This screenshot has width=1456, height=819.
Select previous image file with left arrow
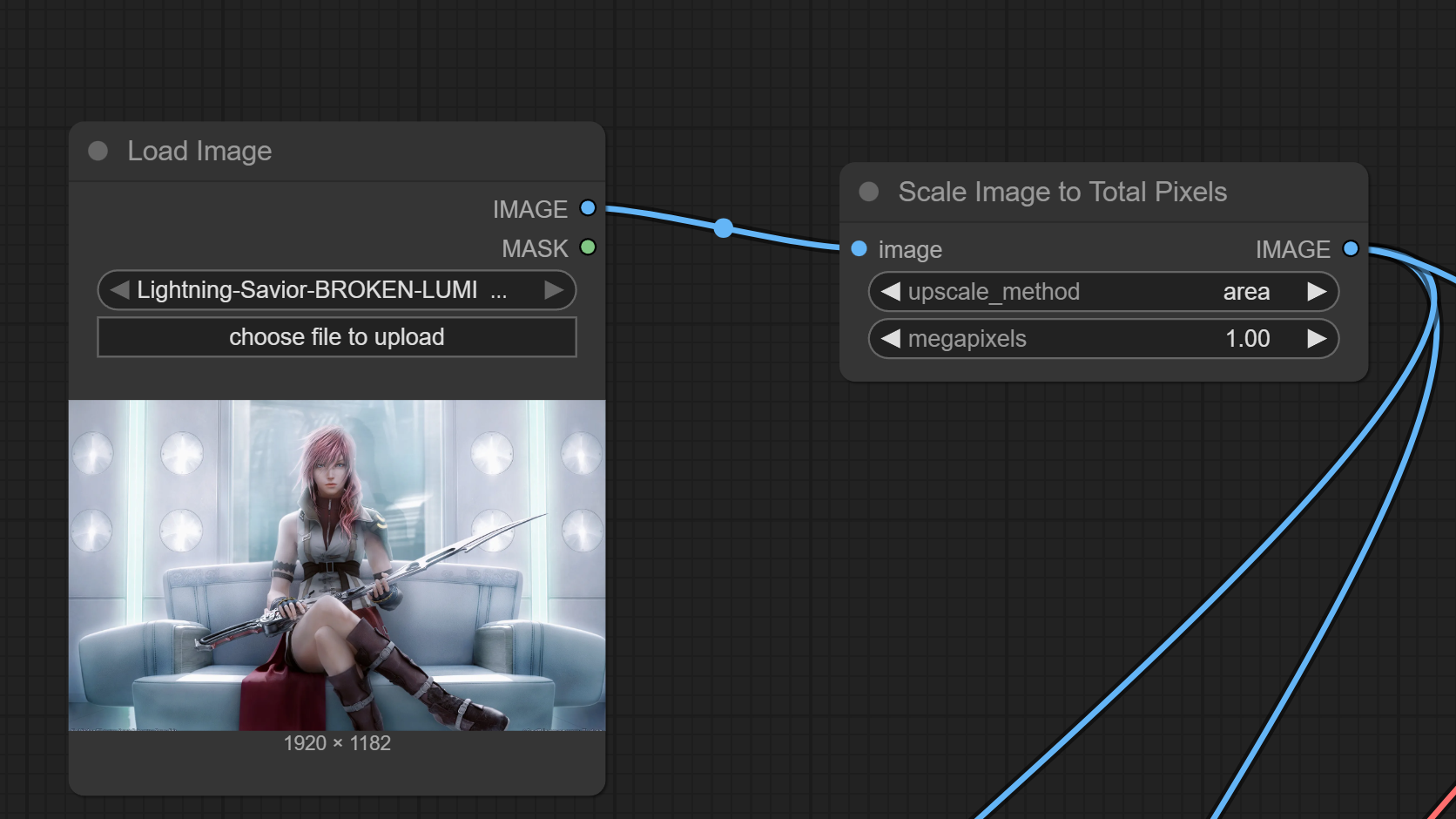[119, 289]
